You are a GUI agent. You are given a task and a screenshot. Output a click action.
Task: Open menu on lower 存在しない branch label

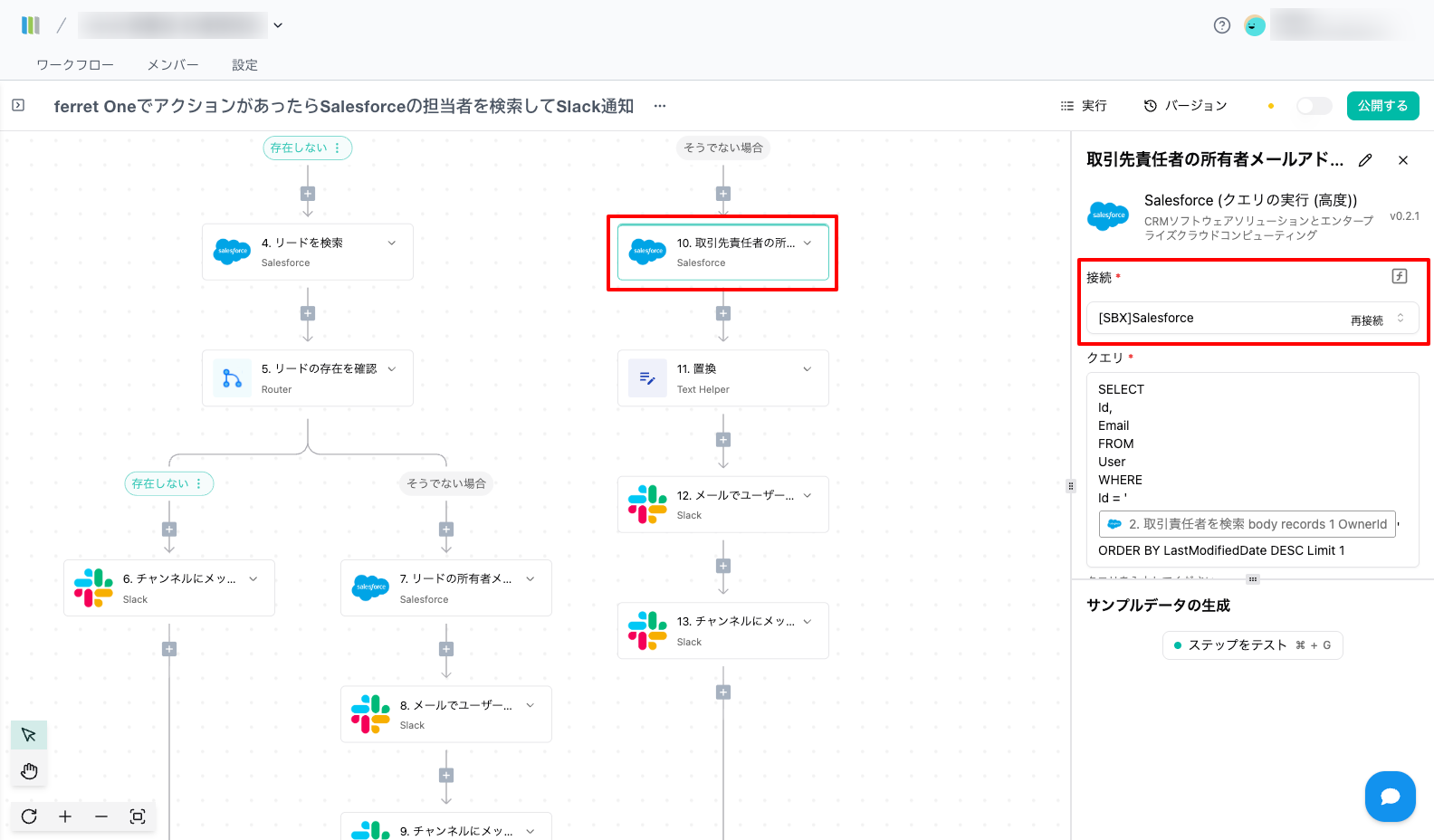click(199, 483)
